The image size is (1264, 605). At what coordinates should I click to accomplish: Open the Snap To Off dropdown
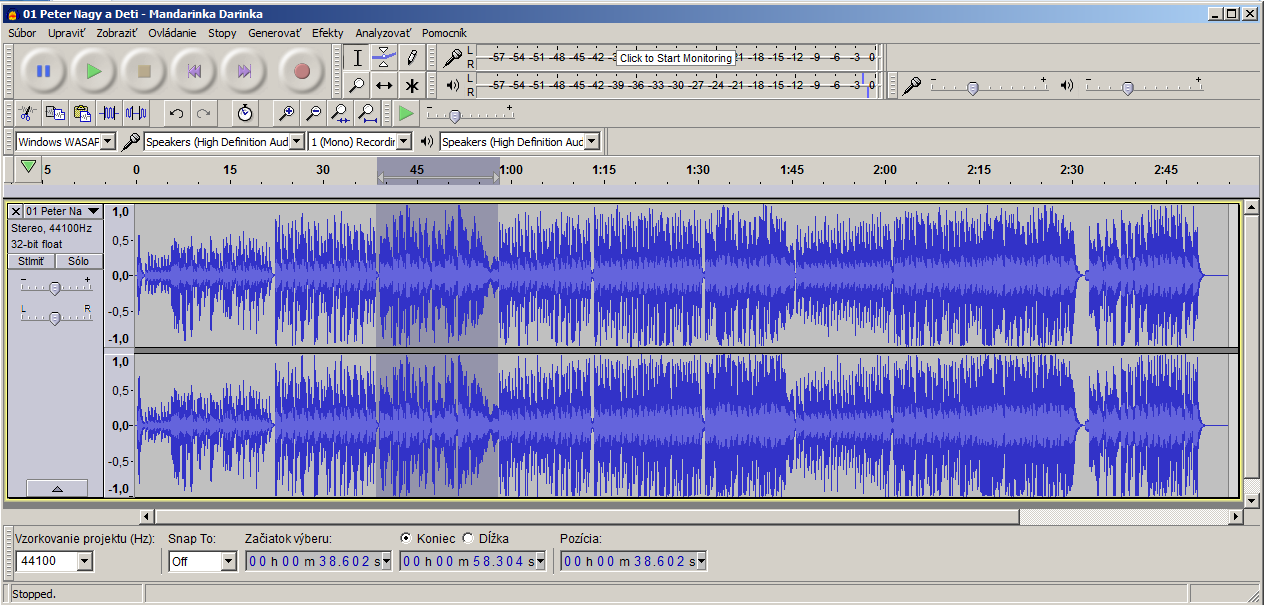[228, 561]
